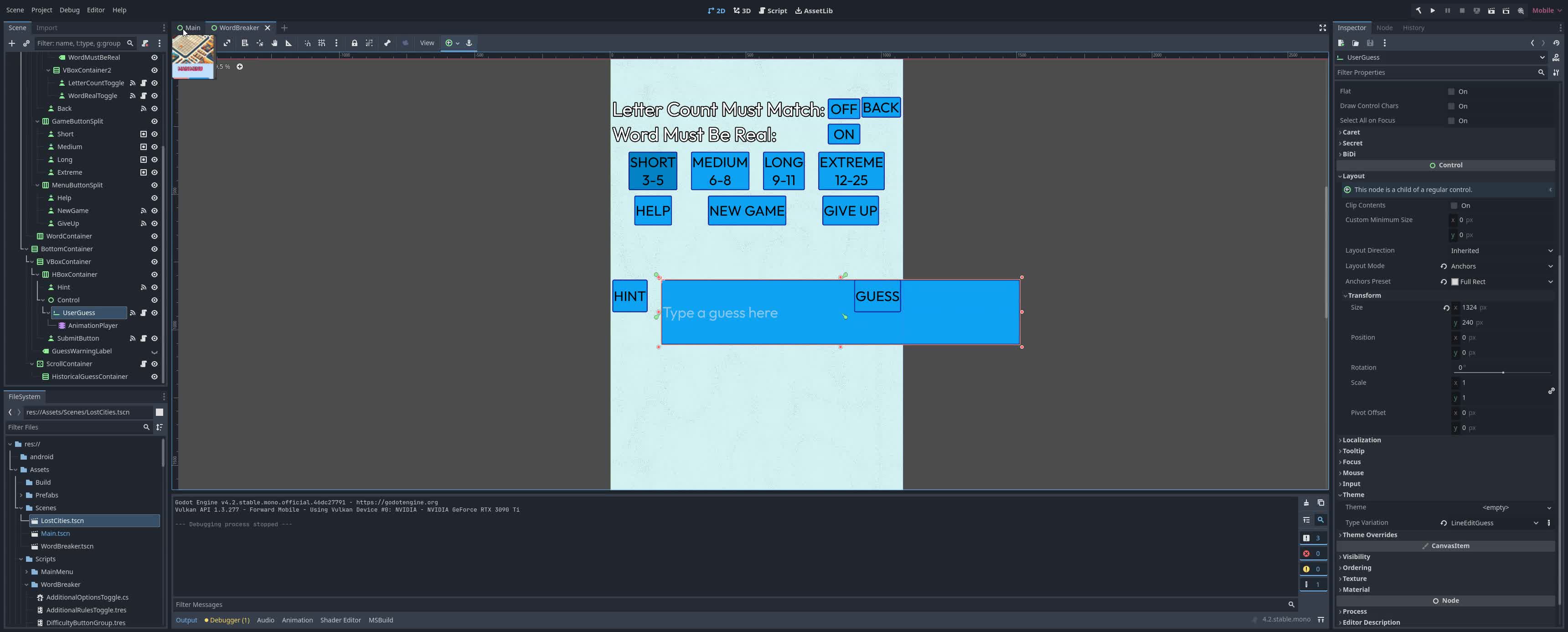The image size is (1568, 632).
Task: Lock the selected node using the padlock icon
Action: [355, 42]
